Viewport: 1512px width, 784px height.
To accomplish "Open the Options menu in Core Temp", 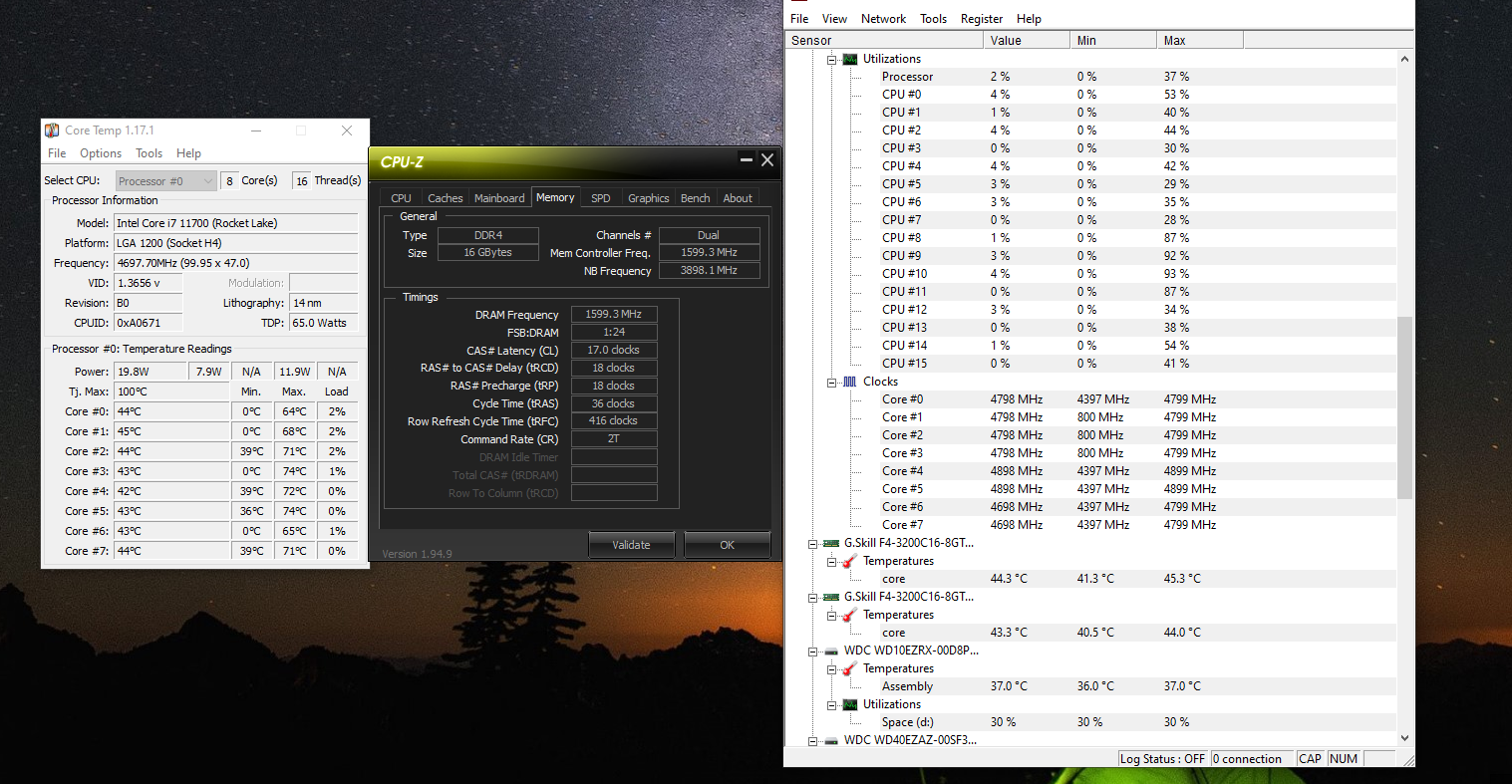I will click(x=101, y=153).
